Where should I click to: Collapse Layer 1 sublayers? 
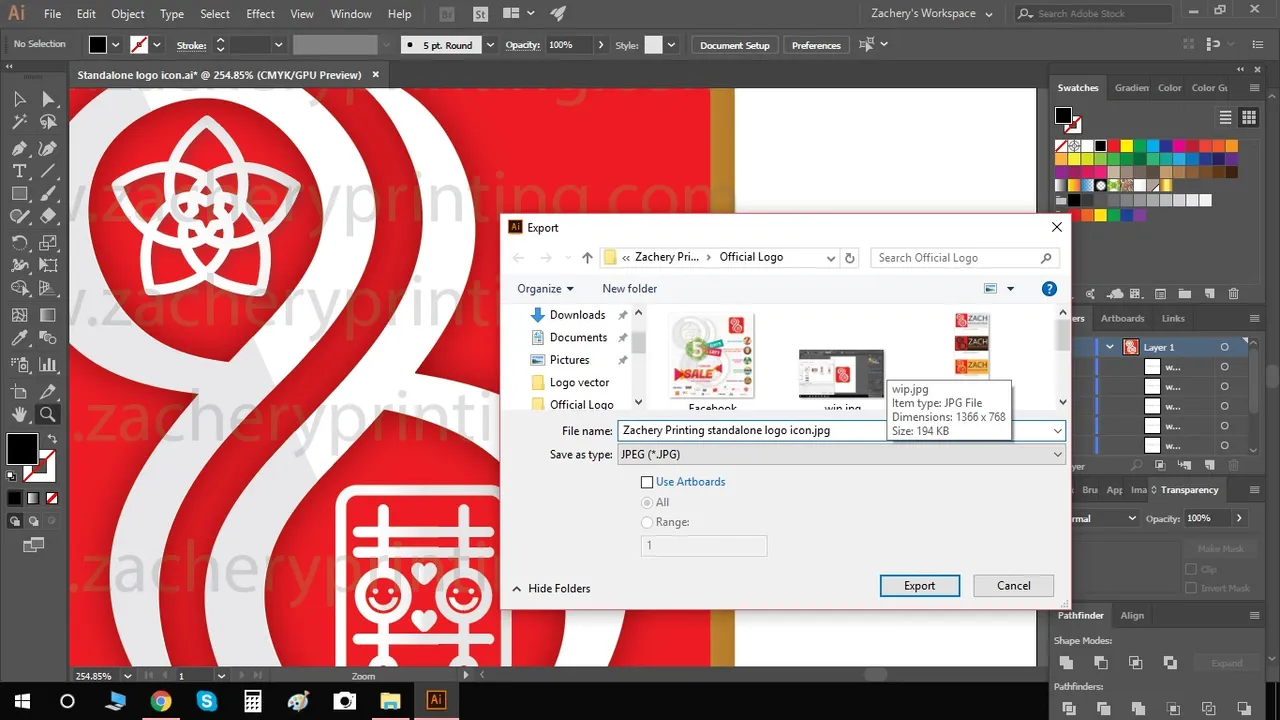tap(1109, 347)
